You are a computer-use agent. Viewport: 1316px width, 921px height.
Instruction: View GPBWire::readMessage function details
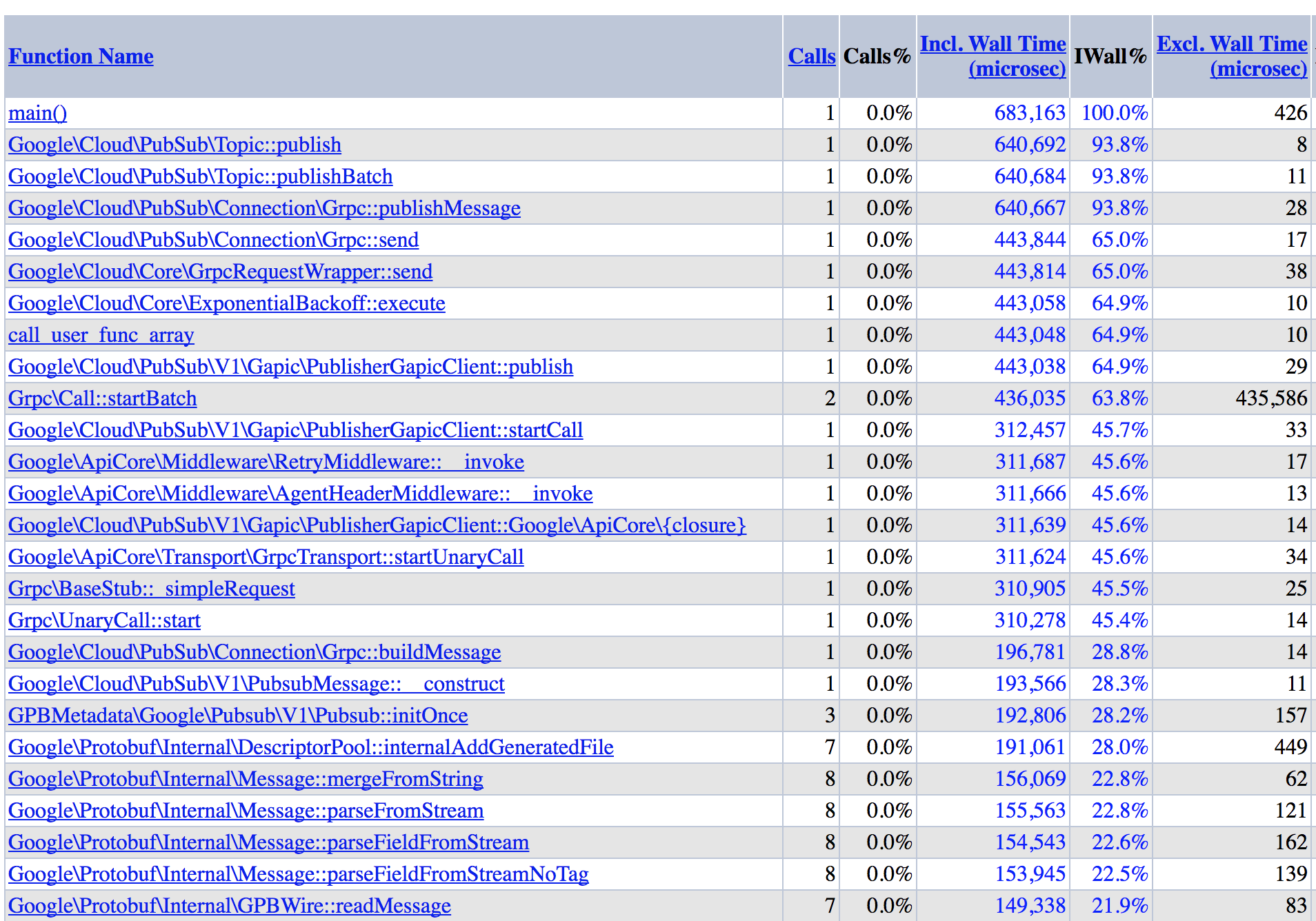click(x=230, y=906)
